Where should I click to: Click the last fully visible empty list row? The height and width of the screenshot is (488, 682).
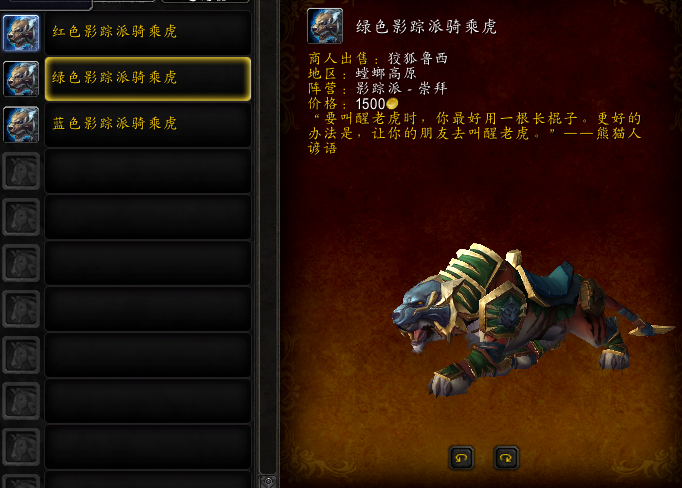tap(148, 448)
